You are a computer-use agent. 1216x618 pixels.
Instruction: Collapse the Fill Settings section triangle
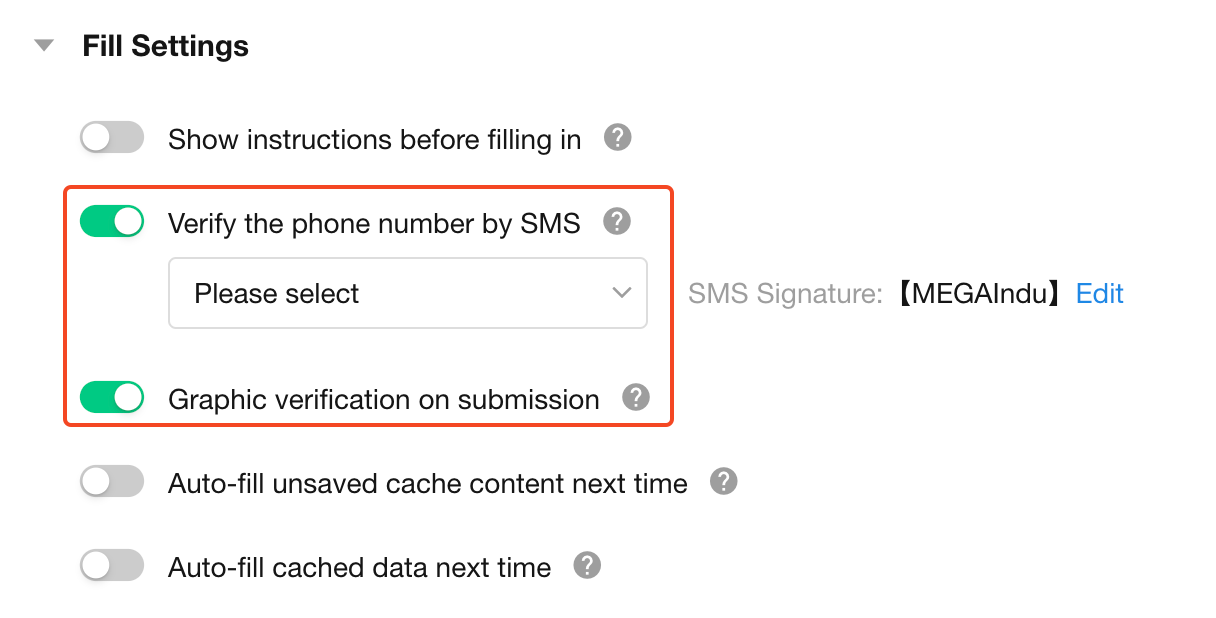[43, 46]
